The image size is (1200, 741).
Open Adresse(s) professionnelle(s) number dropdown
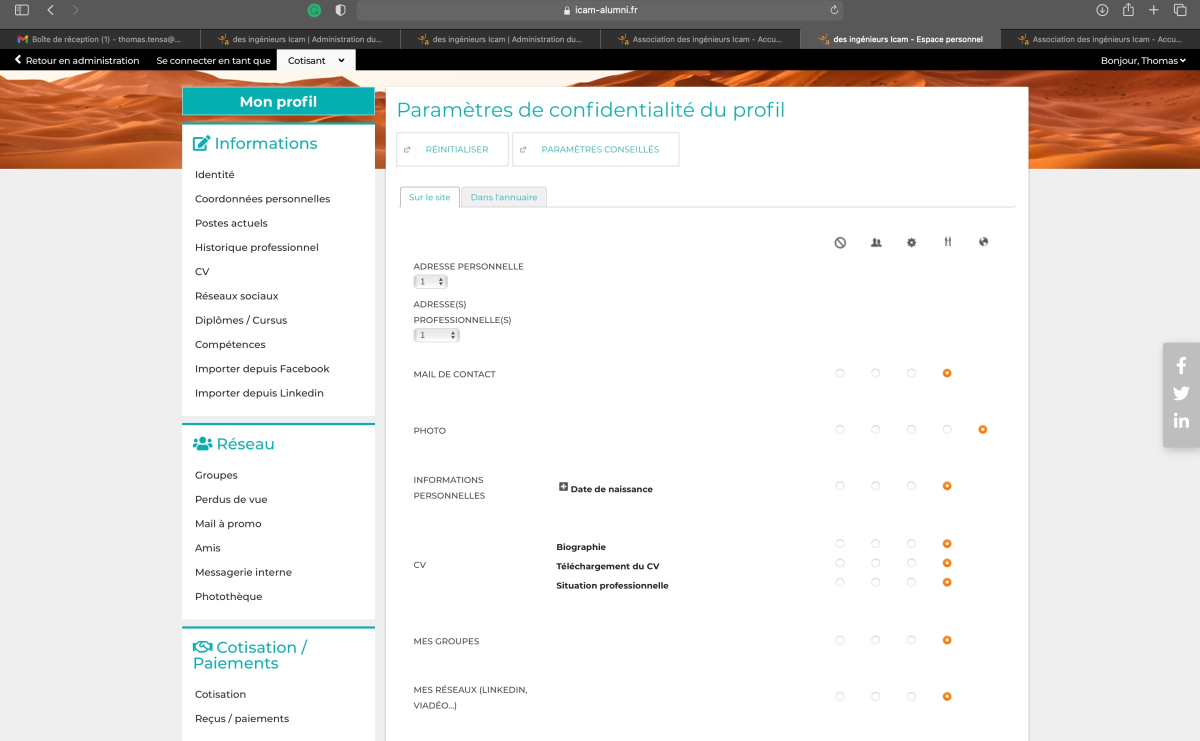tap(436, 335)
